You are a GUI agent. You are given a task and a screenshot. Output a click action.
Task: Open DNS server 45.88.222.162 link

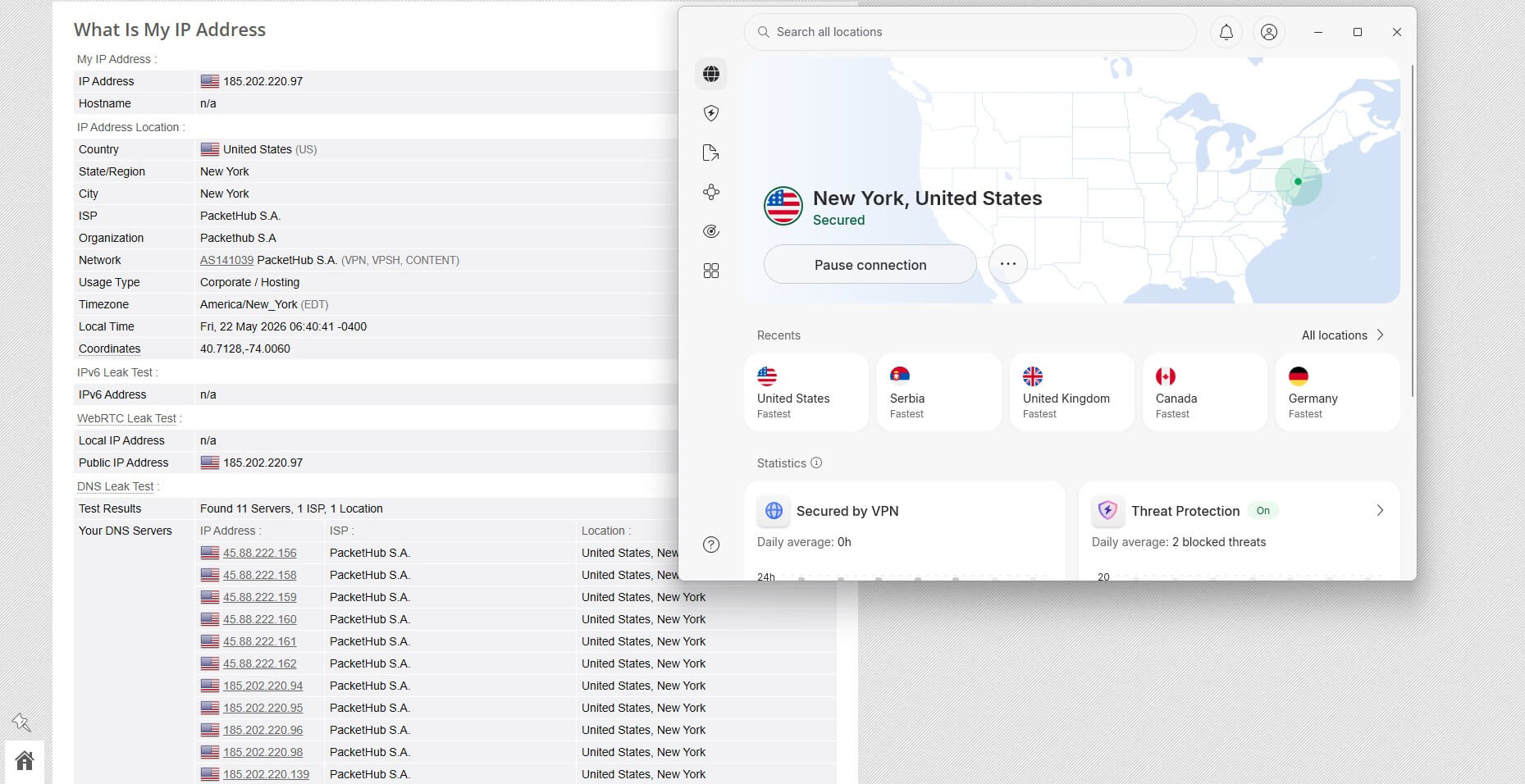click(260, 663)
